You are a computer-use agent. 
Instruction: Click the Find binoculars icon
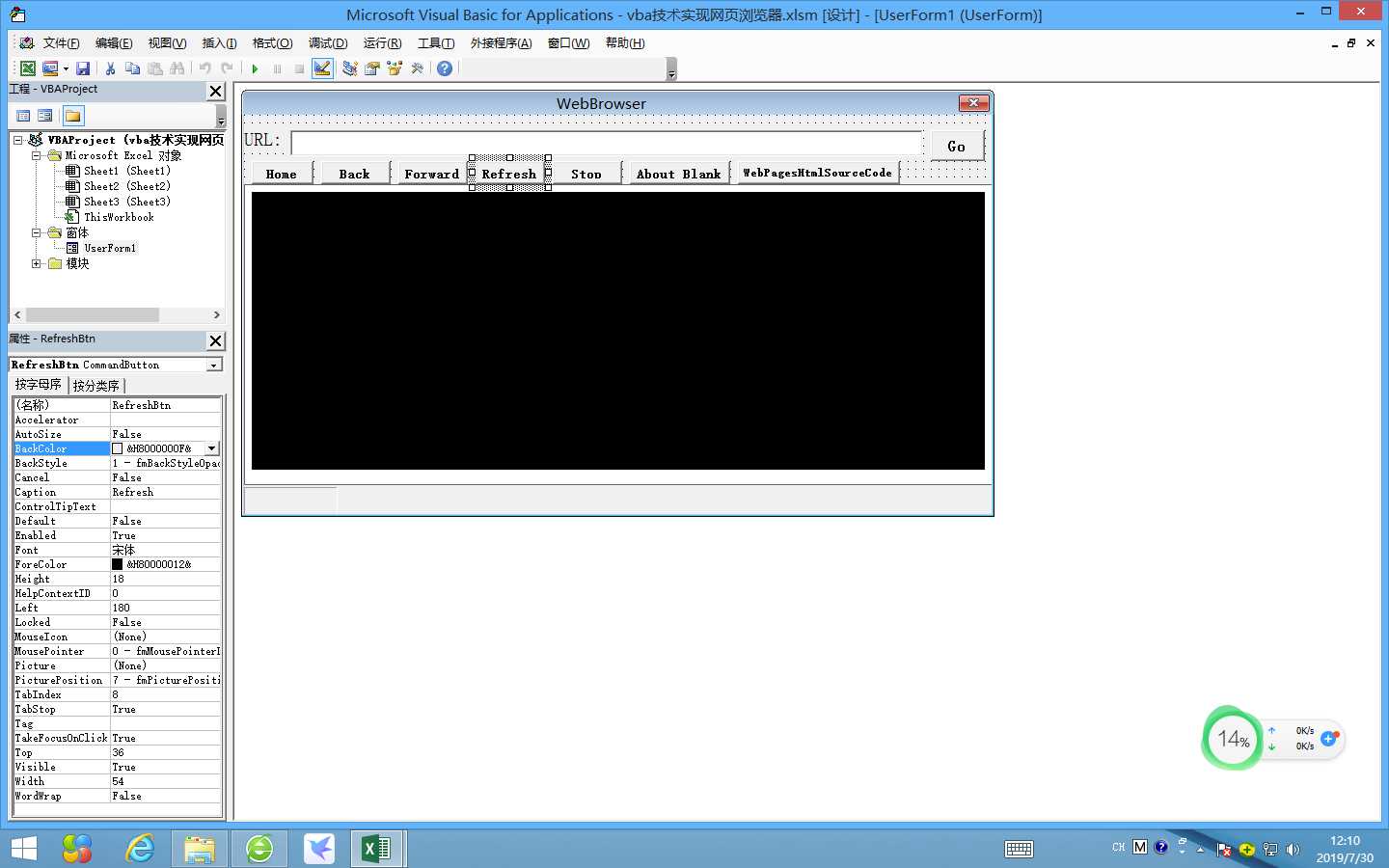177,68
